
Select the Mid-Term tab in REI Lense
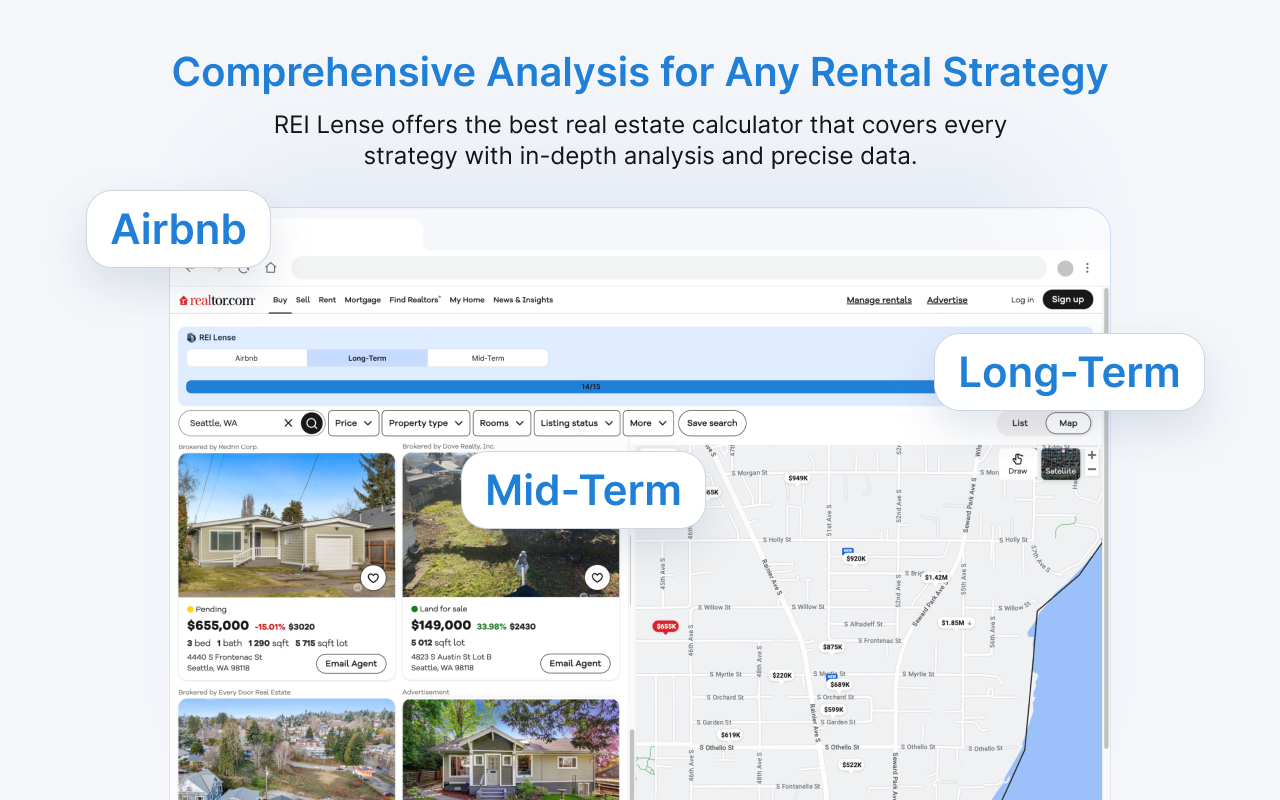click(x=488, y=358)
